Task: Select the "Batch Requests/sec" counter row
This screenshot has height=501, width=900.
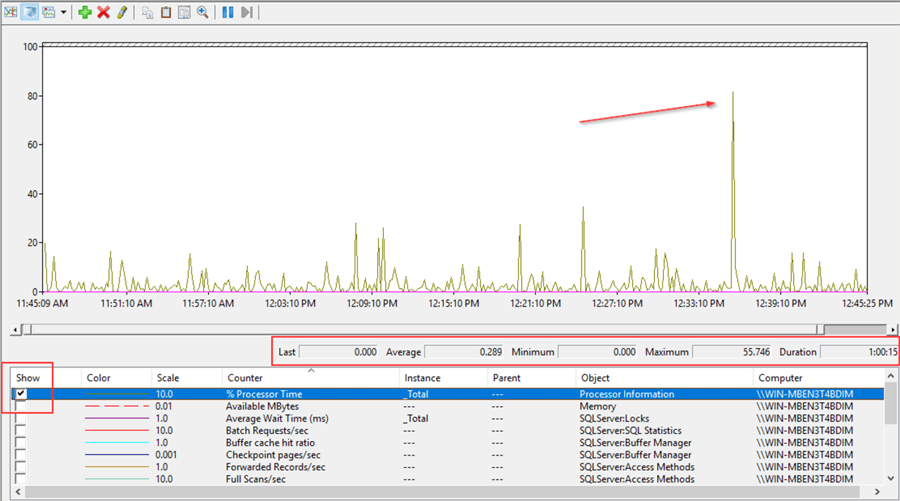Action: point(448,430)
